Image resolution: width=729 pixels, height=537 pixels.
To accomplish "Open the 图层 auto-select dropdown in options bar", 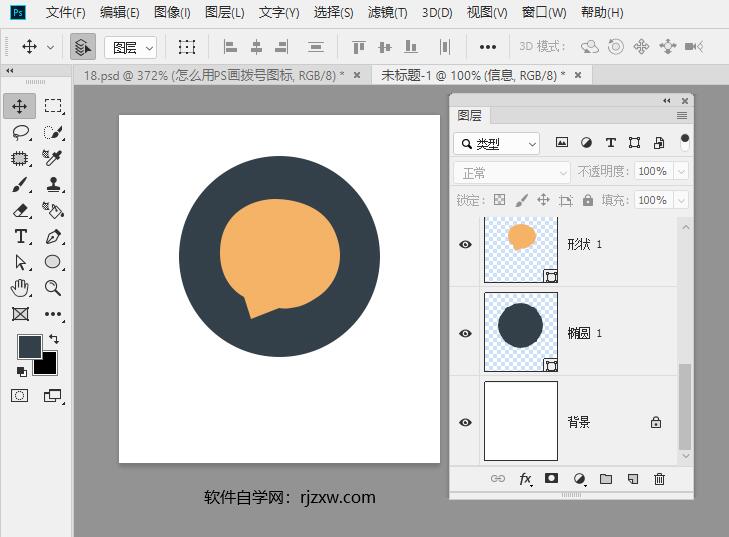I will [132, 47].
